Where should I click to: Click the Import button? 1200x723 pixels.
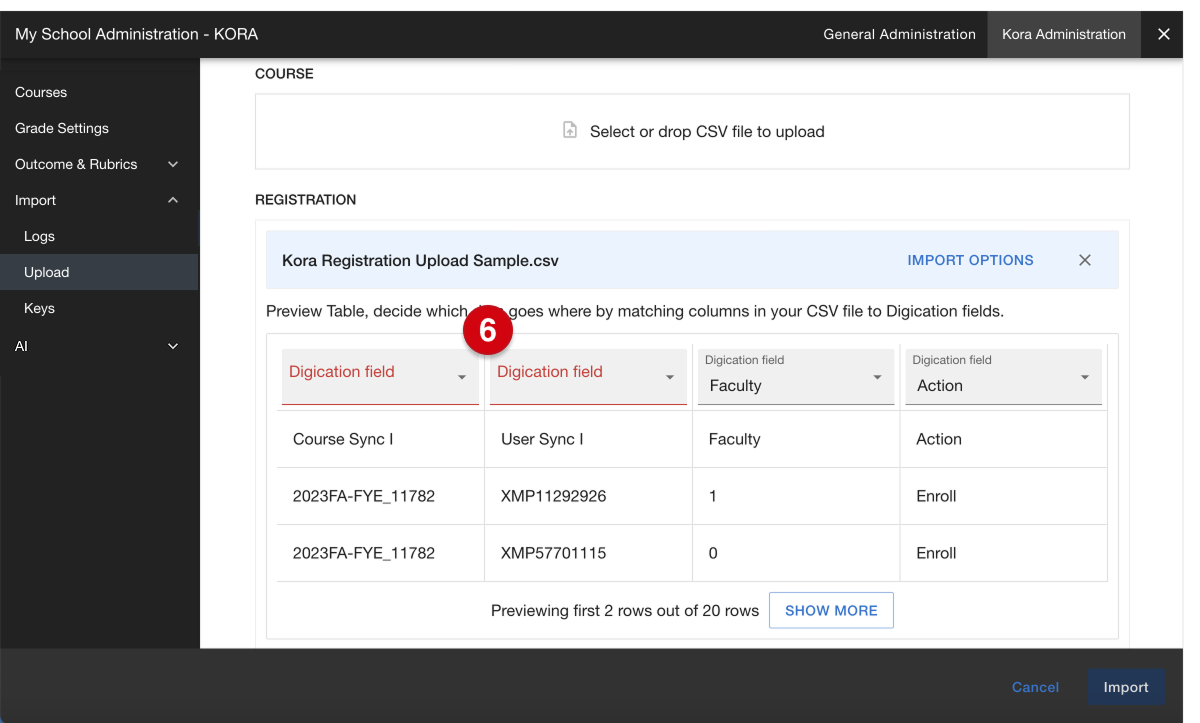[1126, 687]
